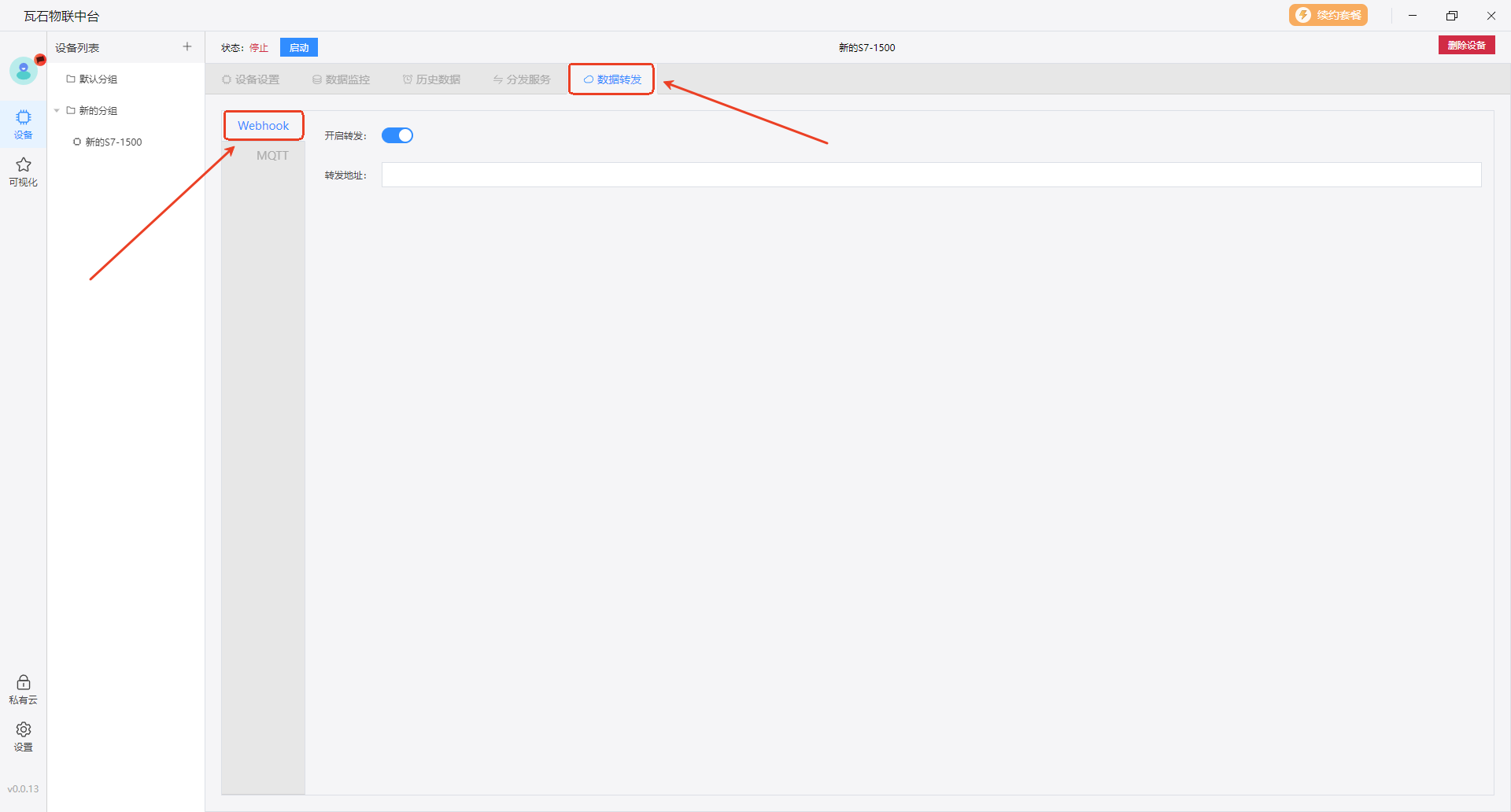This screenshot has height=812, width=1511.
Task: Switch to the 设备设置 tab
Action: tap(251, 79)
